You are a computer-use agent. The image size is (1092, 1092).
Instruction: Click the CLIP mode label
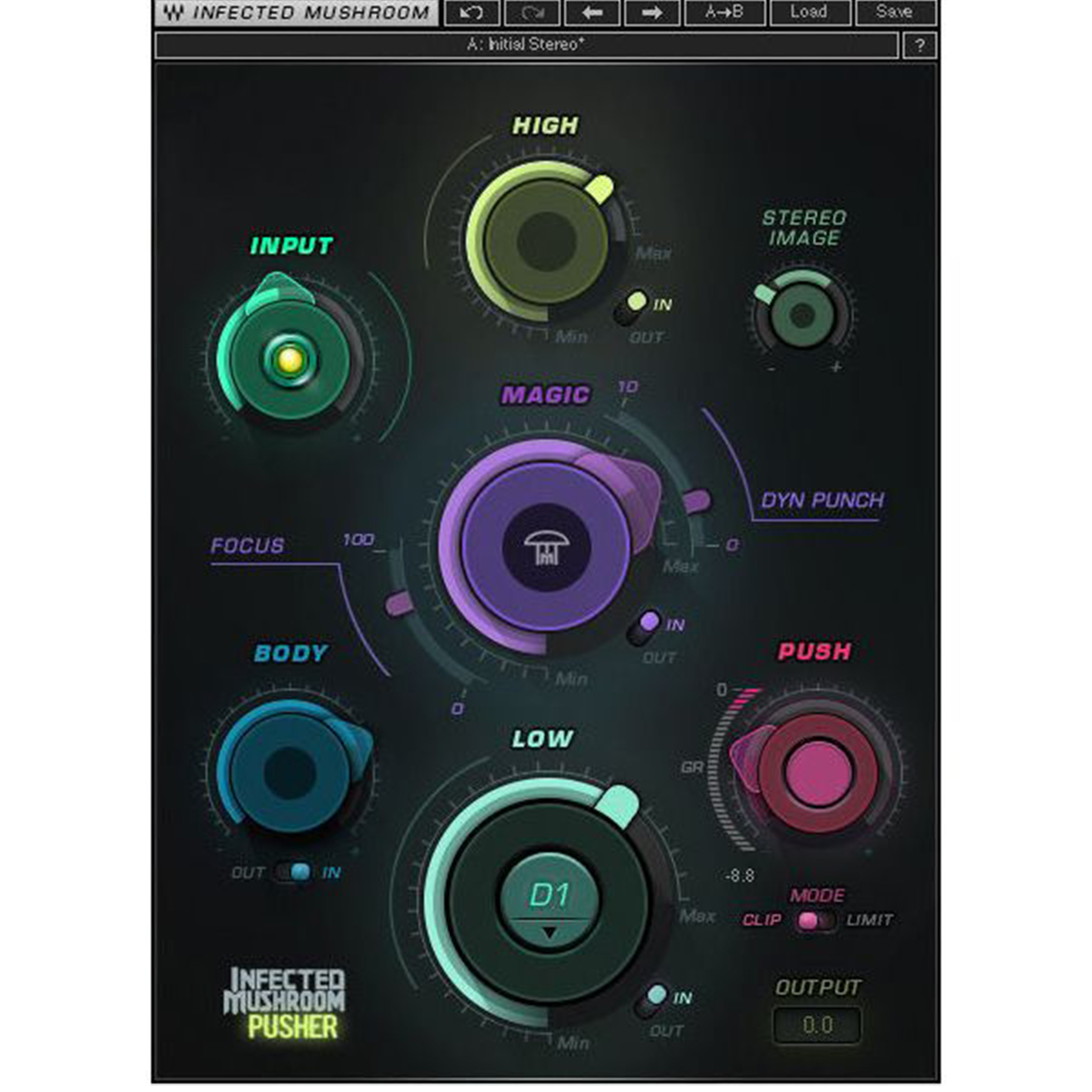[762, 920]
